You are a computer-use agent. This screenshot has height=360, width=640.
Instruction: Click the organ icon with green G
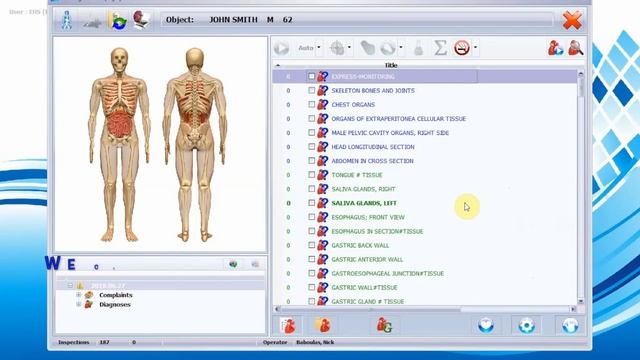coord(384,325)
